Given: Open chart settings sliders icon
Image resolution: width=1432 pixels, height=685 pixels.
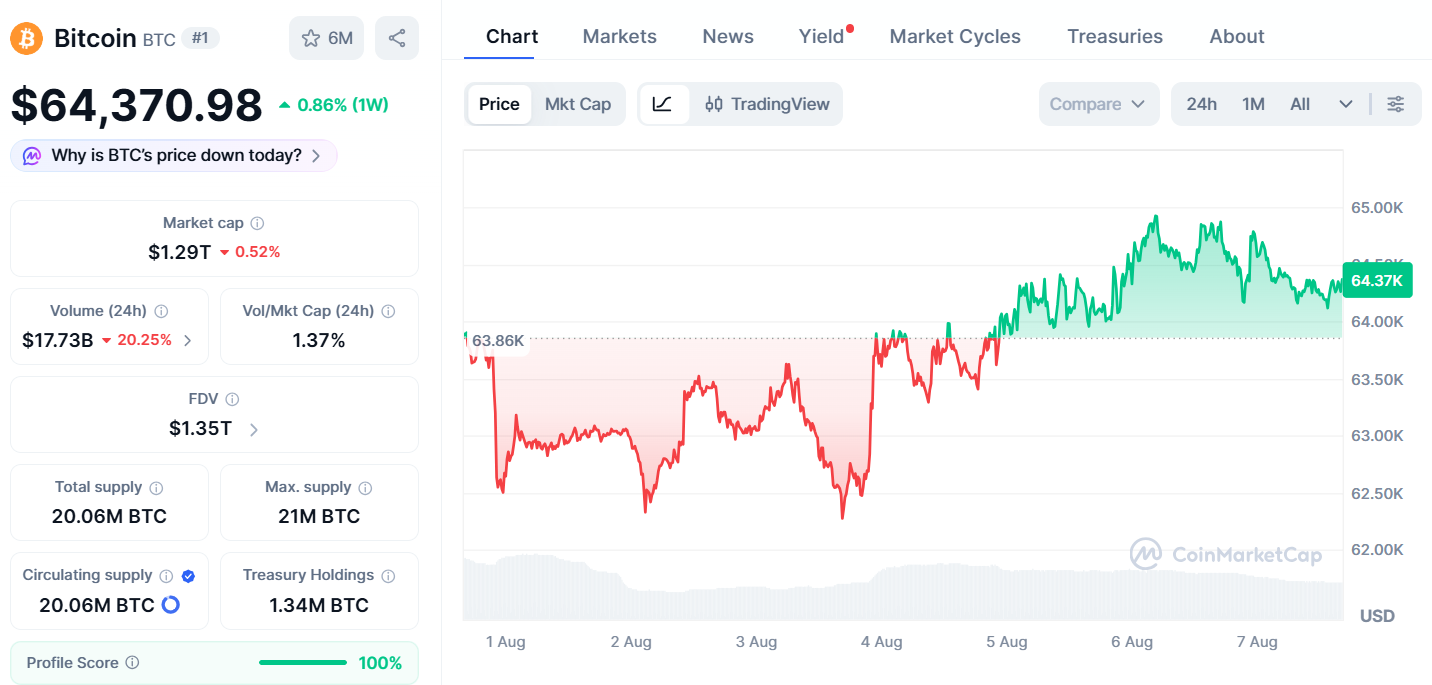Looking at the screenshot, I should click(x=1396, y=104).
